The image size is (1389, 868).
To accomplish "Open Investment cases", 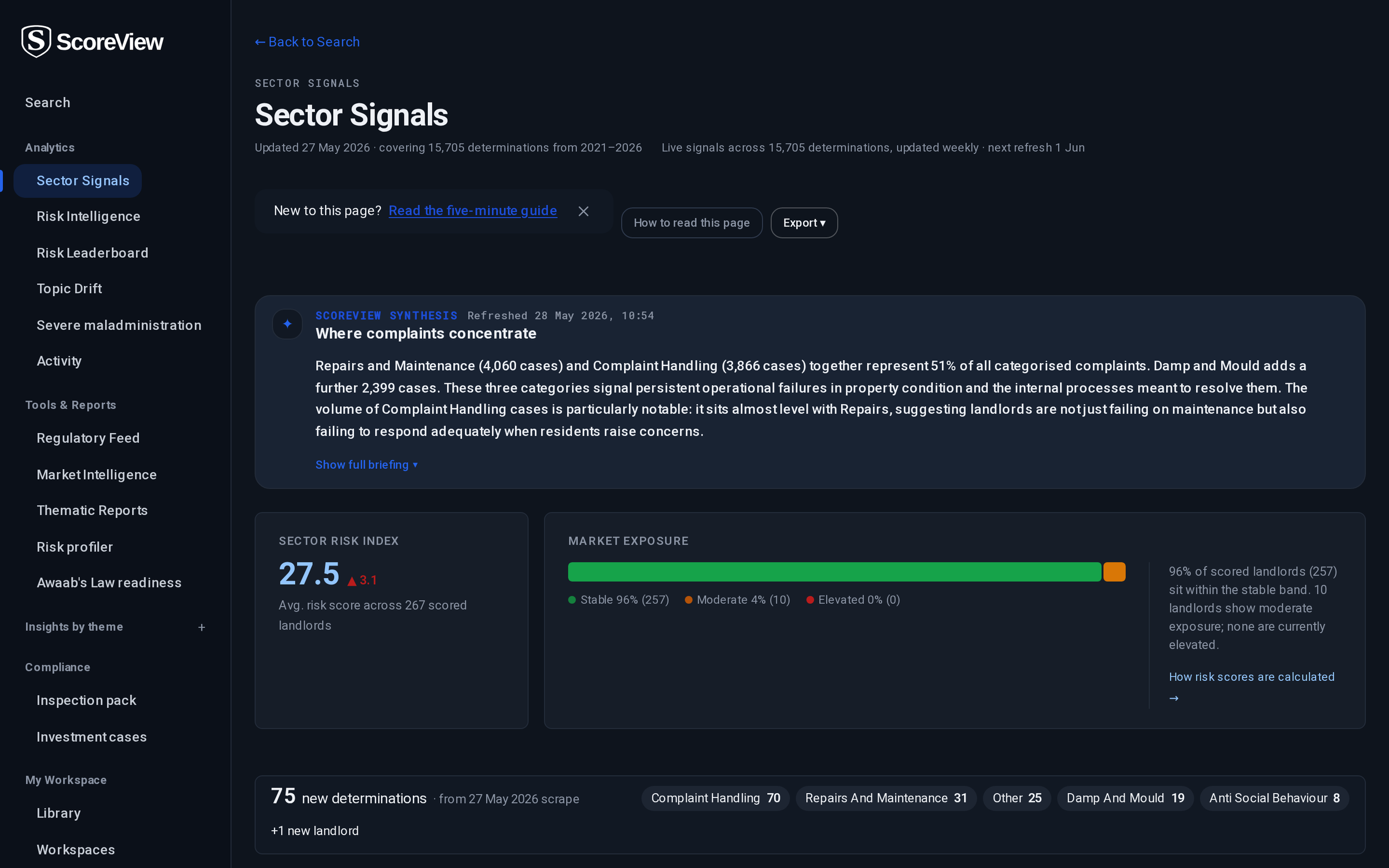I will click(91, 737).
